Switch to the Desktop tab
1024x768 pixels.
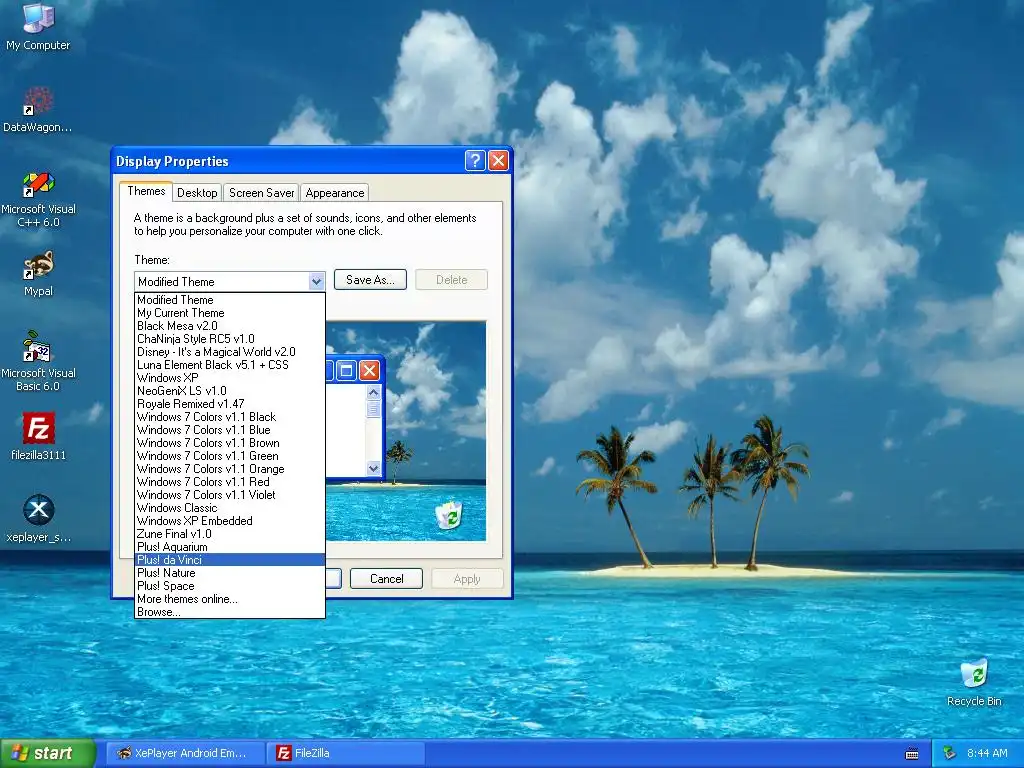coord(197,193)
